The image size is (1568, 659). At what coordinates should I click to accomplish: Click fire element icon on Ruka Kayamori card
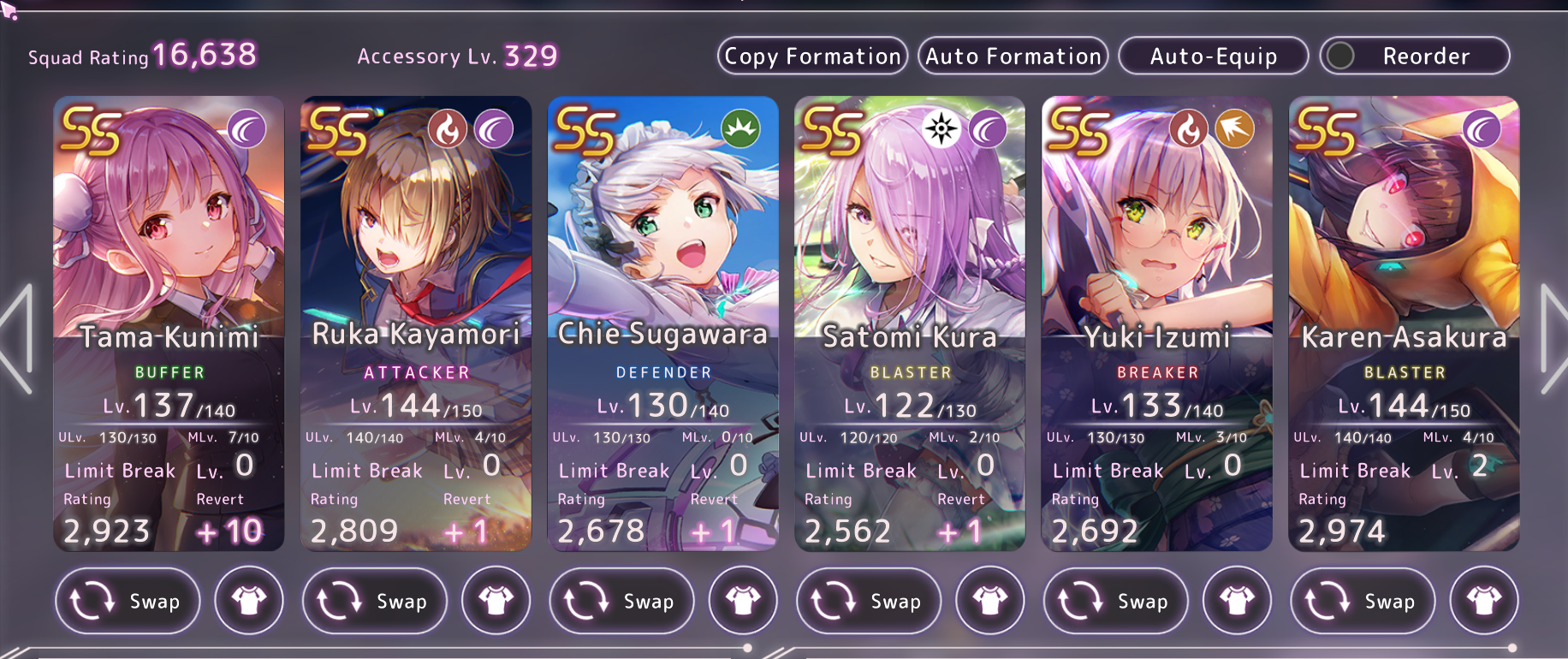448,129
